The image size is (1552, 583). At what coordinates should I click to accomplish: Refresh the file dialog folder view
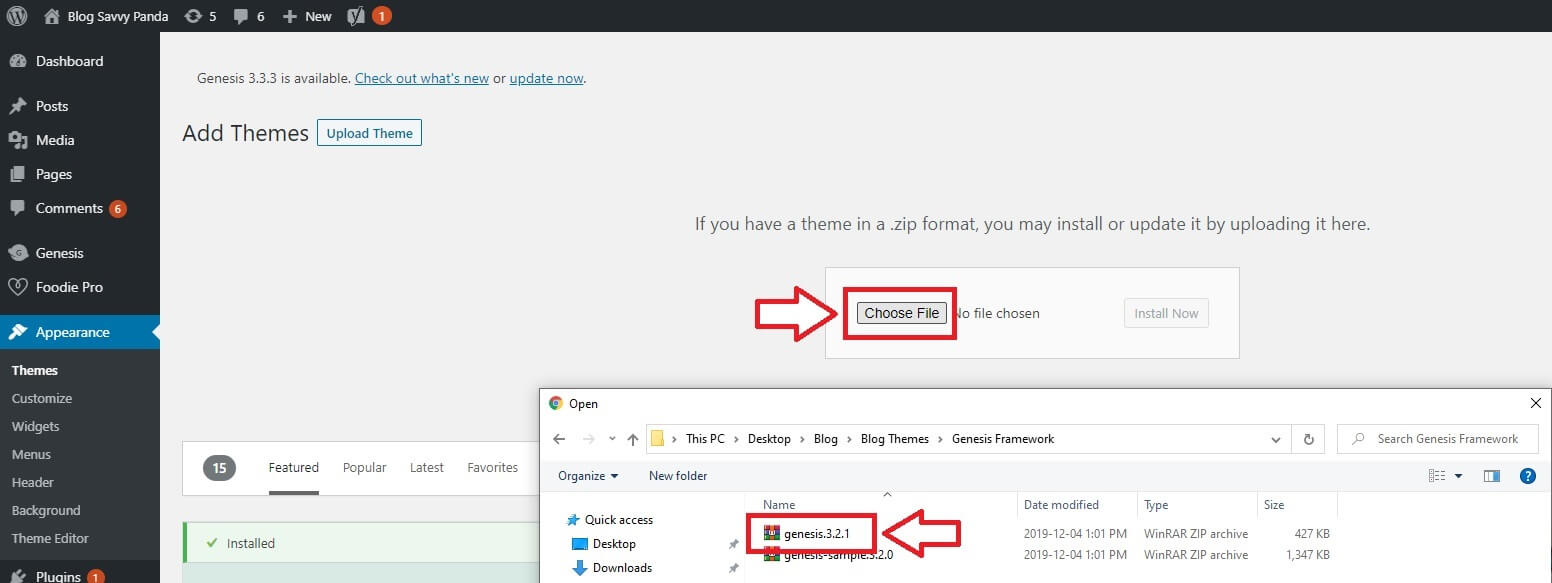pyautogui.click(x=1308, y=439)
